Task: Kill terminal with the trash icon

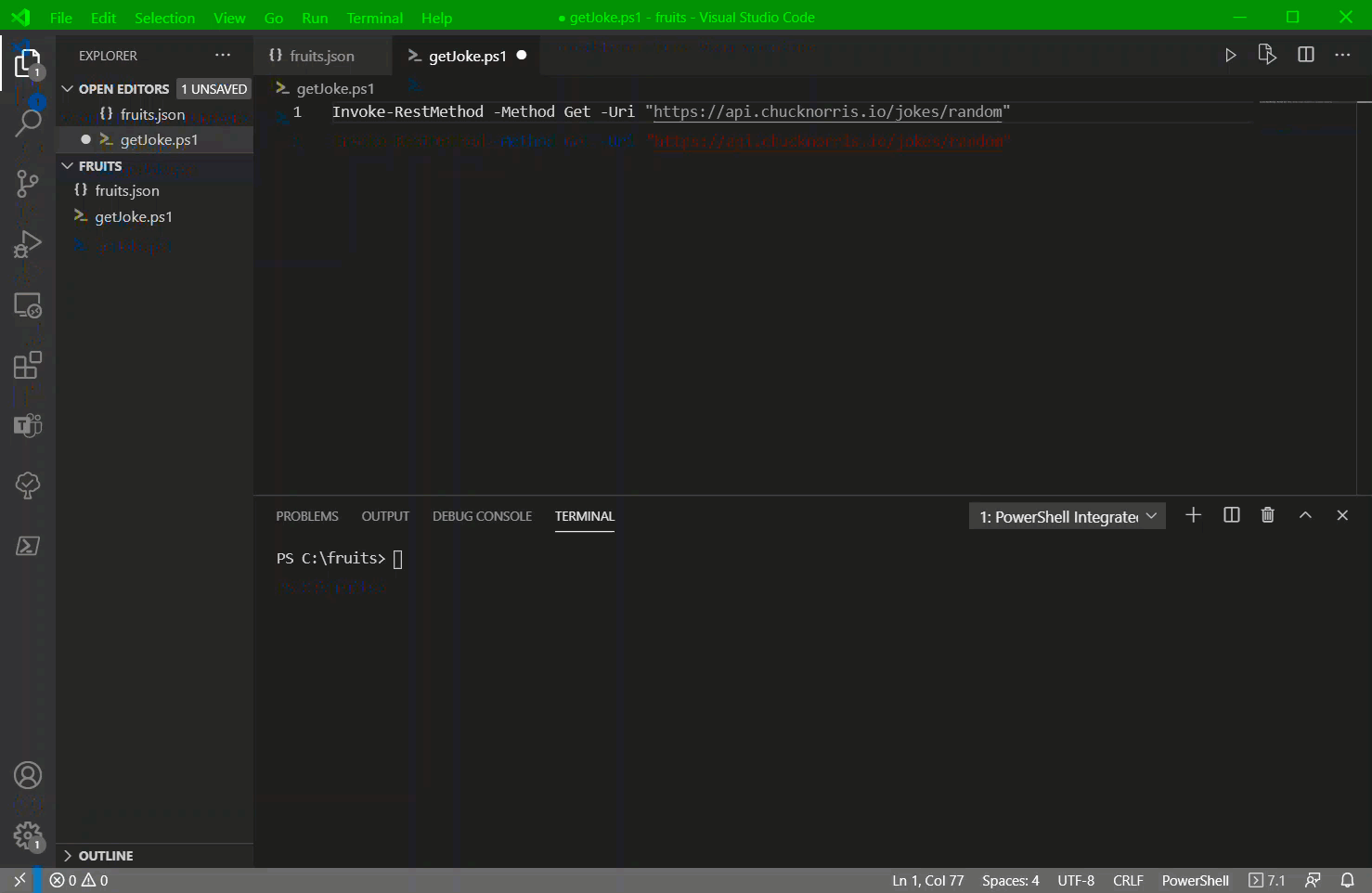Action: 1268,515
